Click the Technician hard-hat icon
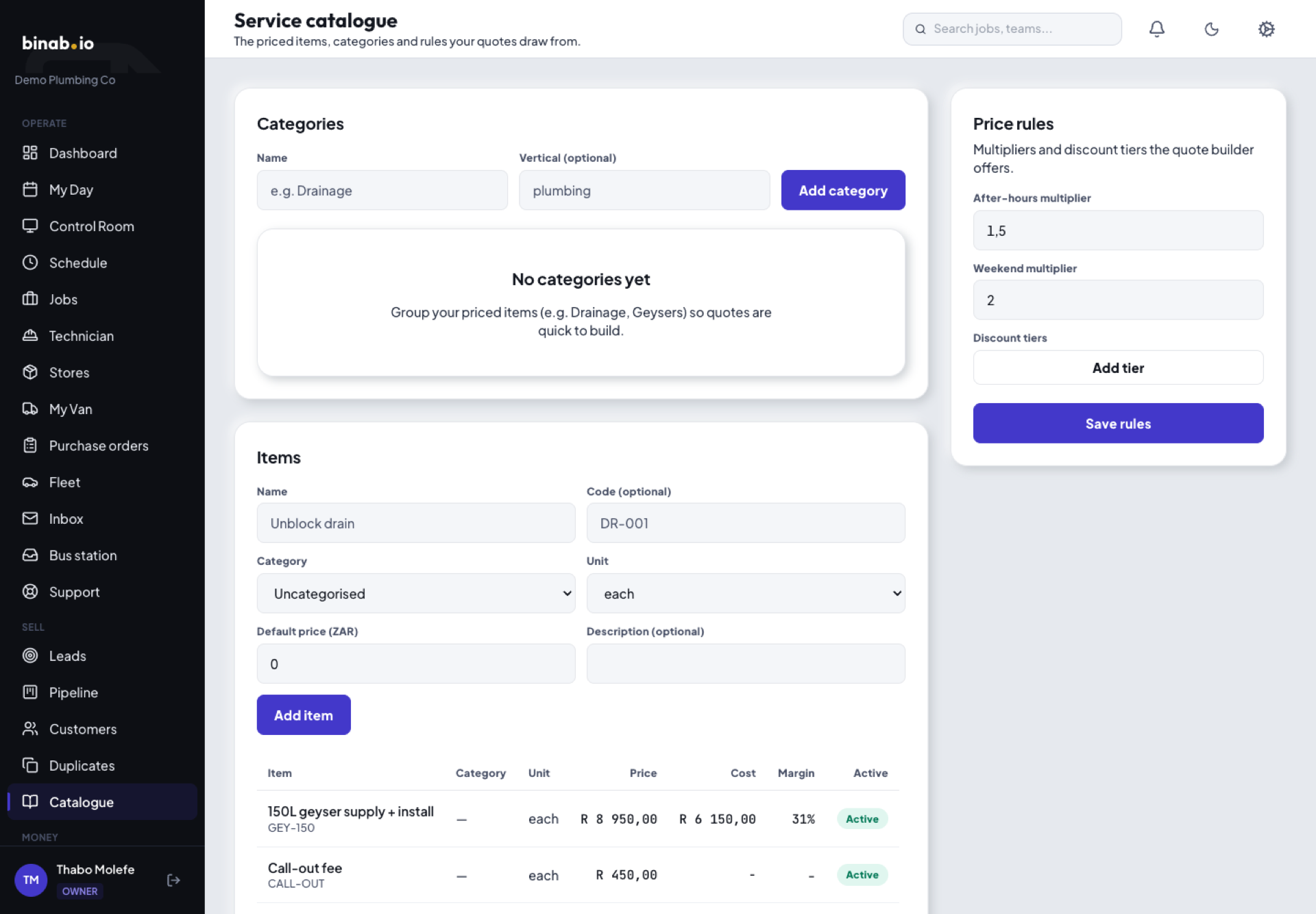The image size is (1316, 914). click(30, 335)
